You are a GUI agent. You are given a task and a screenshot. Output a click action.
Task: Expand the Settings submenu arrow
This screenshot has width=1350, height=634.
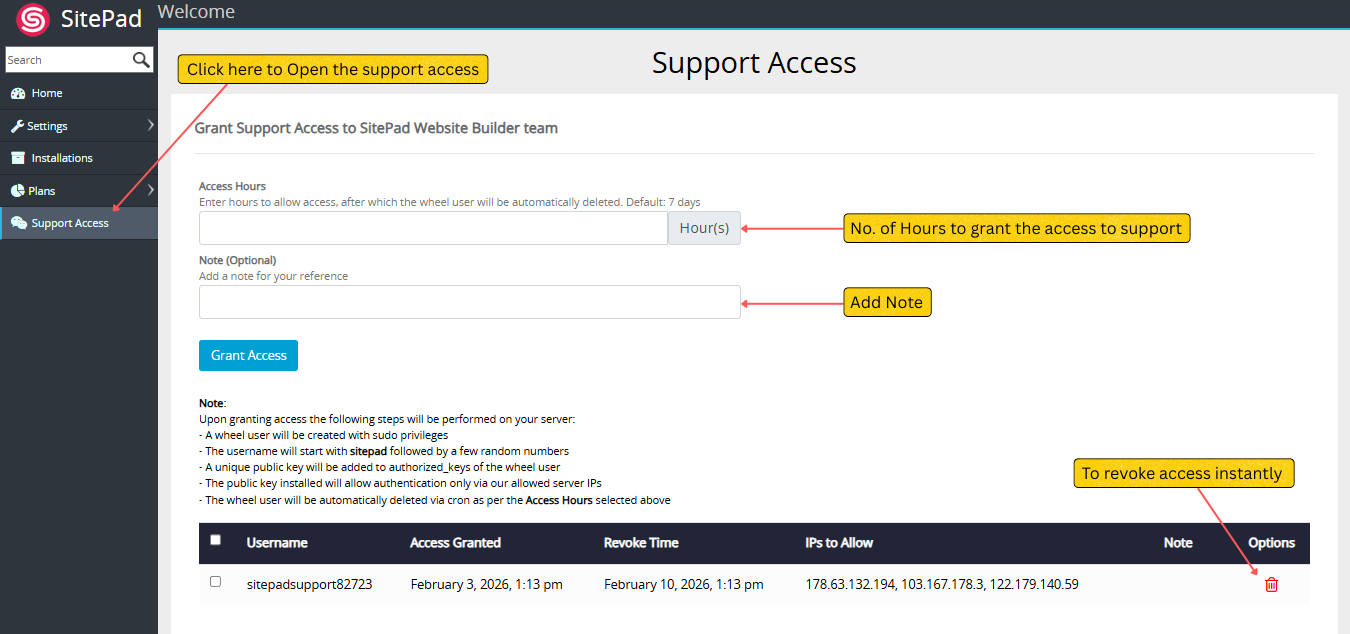(150, 125)
